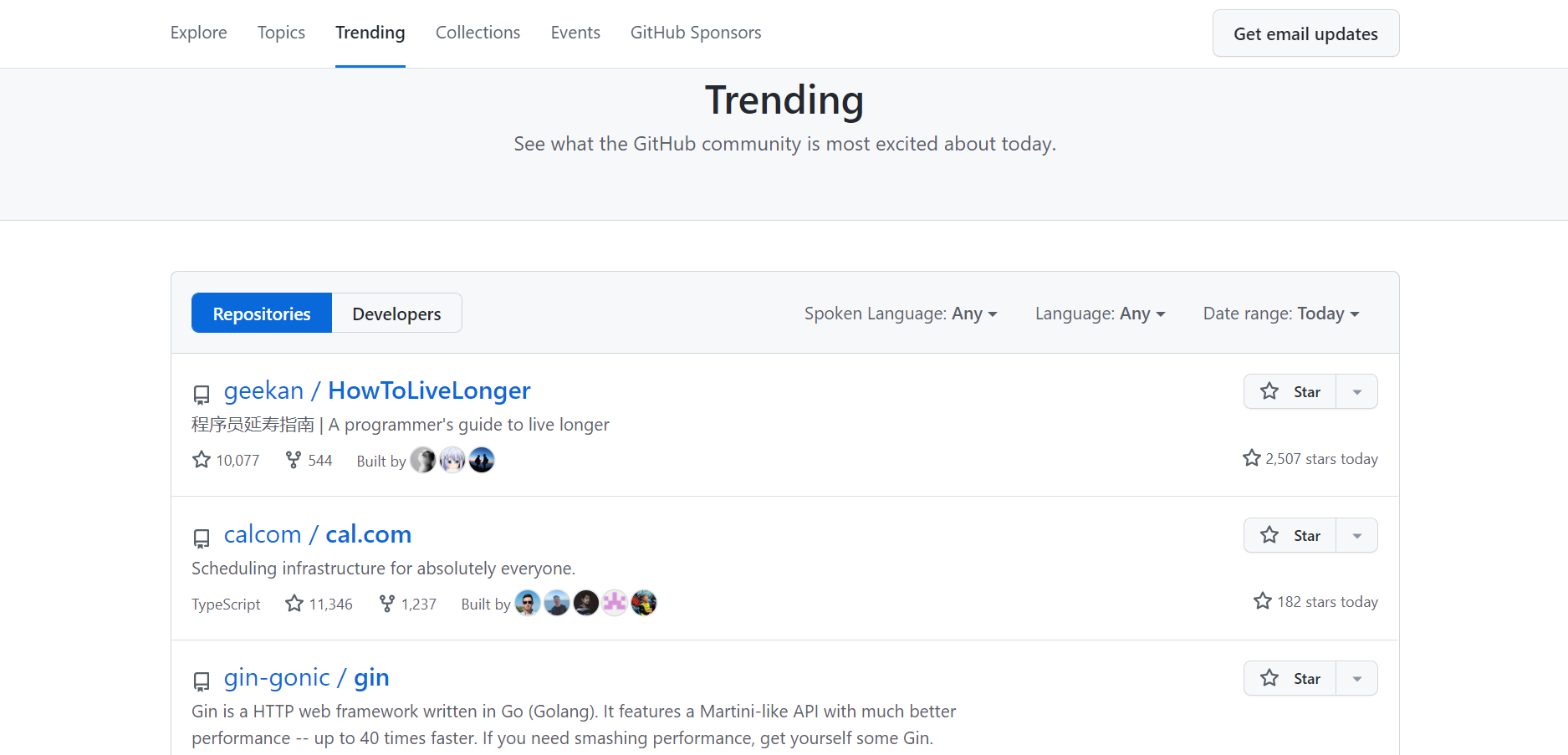The width and height of the screenshot is (1568, 755).
Task: Expand the Date range: Today filter
Action: tap(1281, 314)
